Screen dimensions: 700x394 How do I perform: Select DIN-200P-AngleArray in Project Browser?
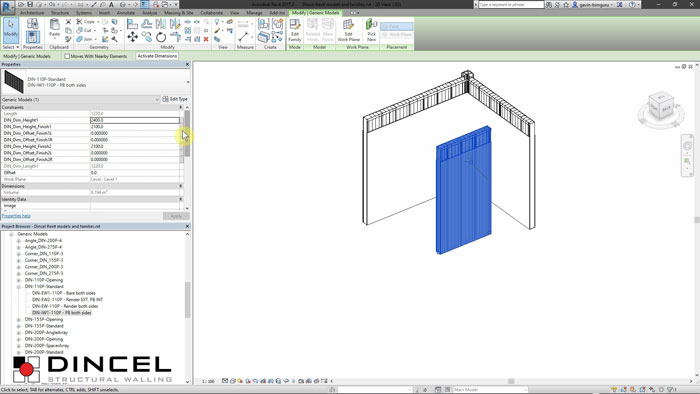point(46,332)
